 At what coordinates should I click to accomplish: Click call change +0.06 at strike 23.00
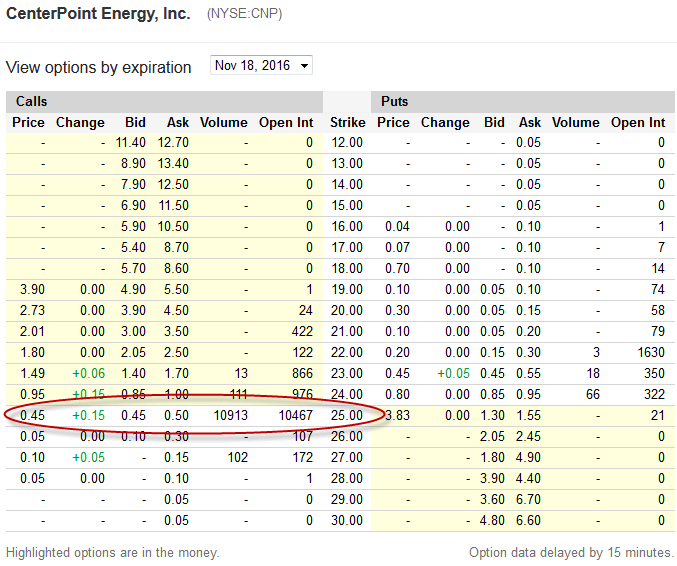(x=89, y=373)
